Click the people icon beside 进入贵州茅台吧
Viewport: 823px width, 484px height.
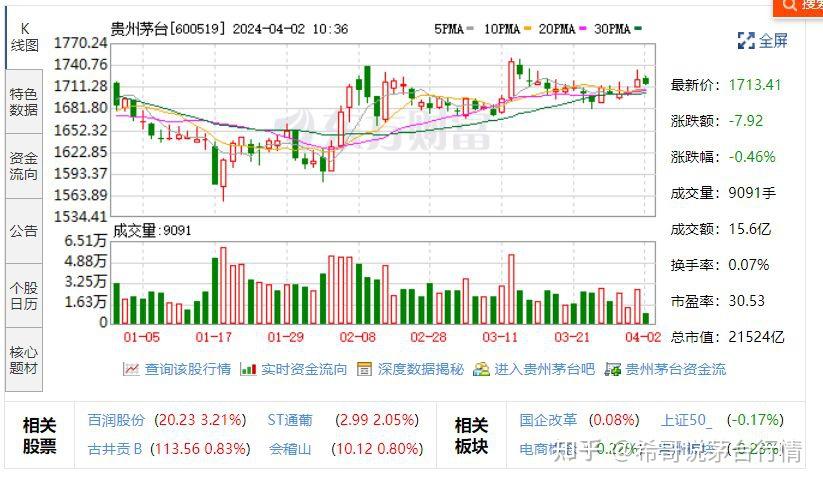click(x=481, y=369)
